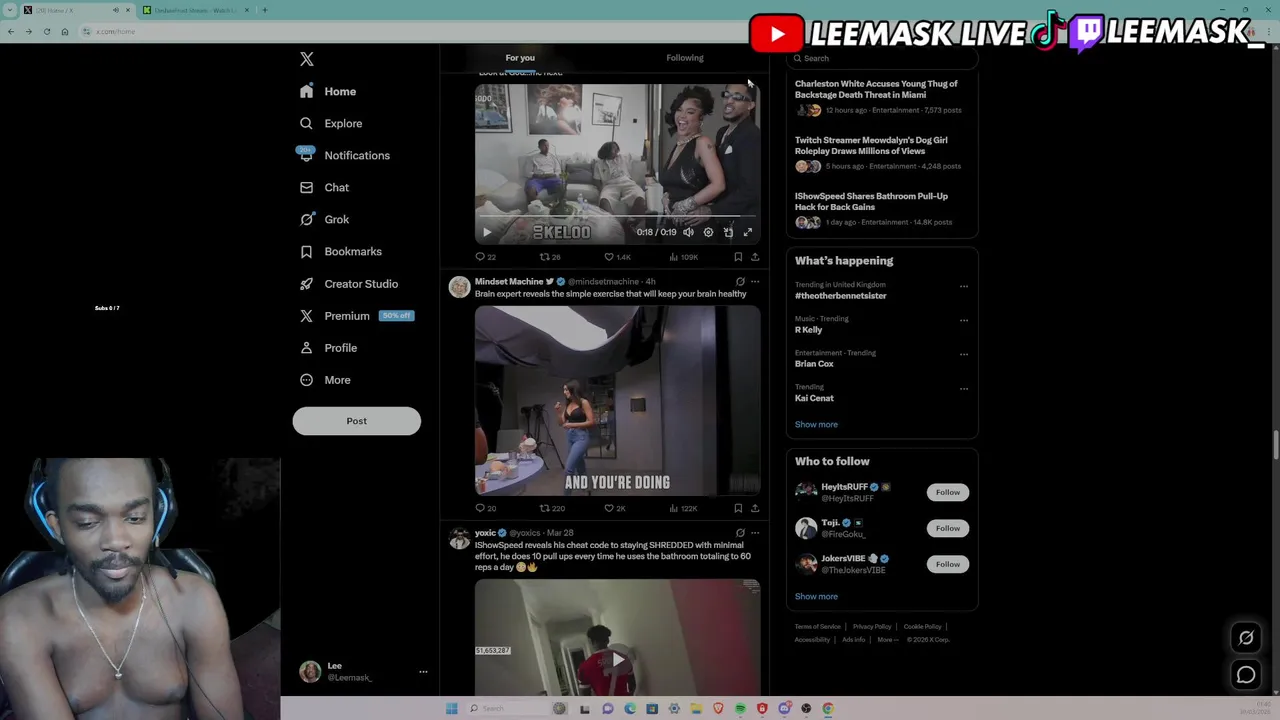Bookmark the Keloo video post
The width and height of the screenshot is (1280, 720).
(x=738, y=257)
